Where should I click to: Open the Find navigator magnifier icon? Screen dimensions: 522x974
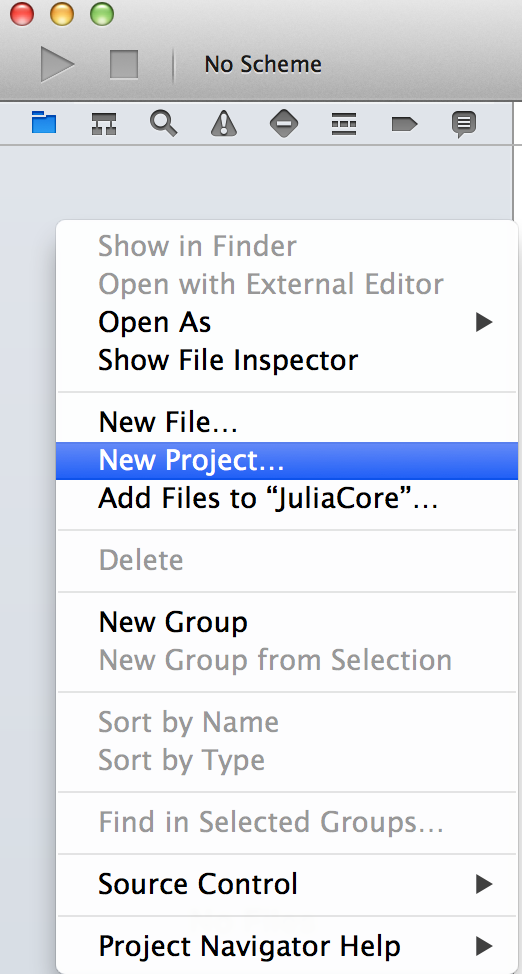[x=163, y=124]
